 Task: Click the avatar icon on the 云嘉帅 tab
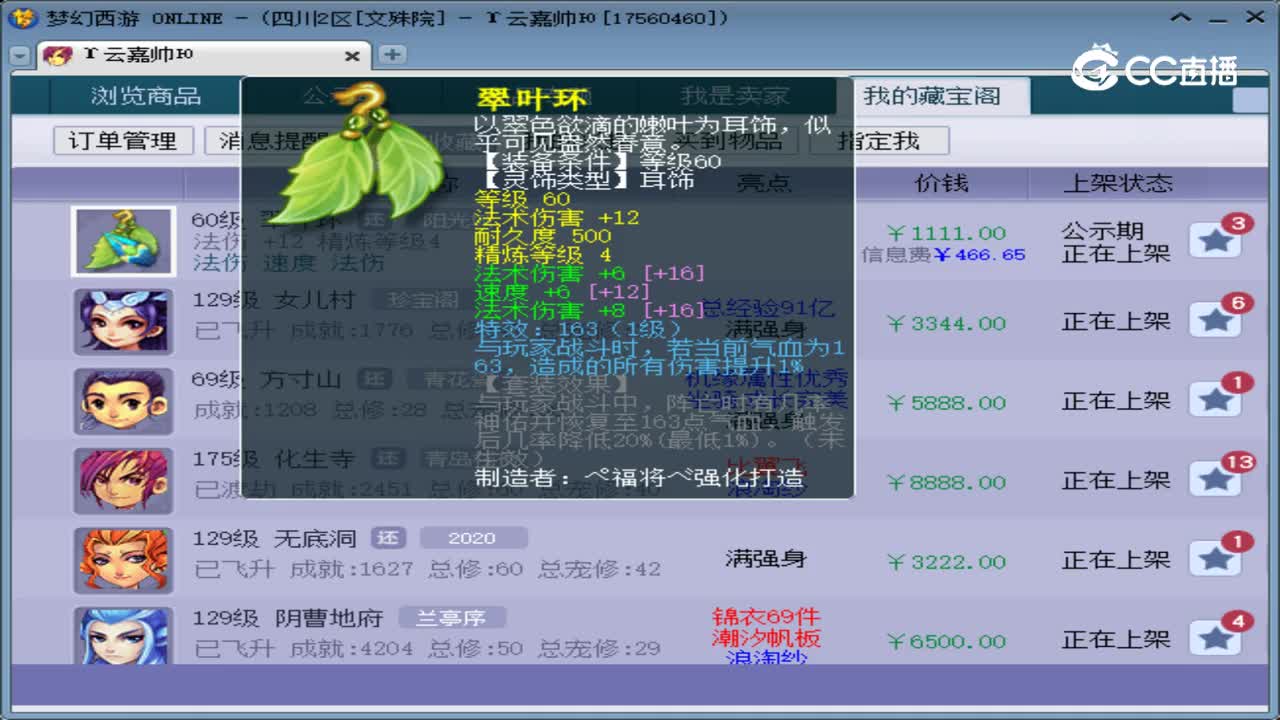pyautogui.click(x=57, y=55)
